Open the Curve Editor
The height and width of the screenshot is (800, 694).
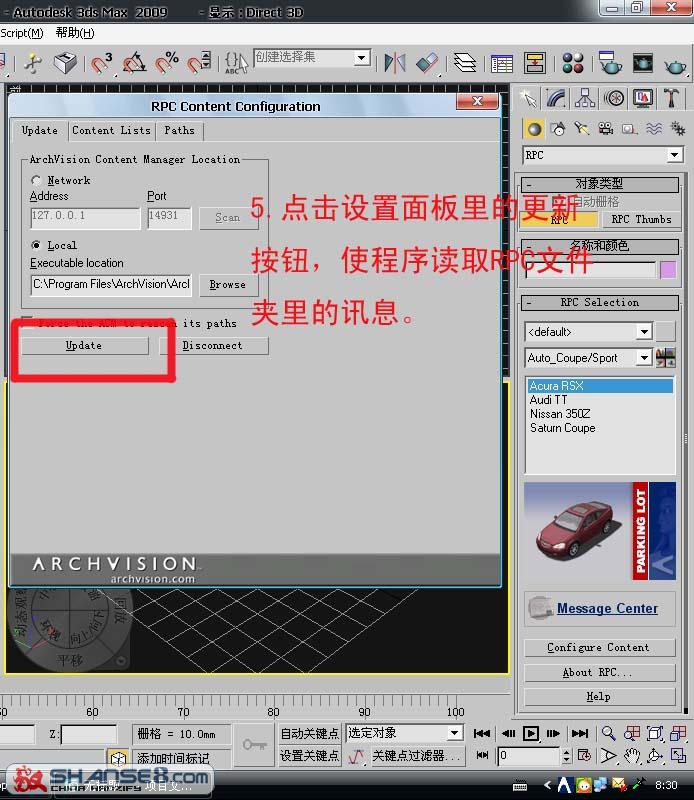[502, 63]
